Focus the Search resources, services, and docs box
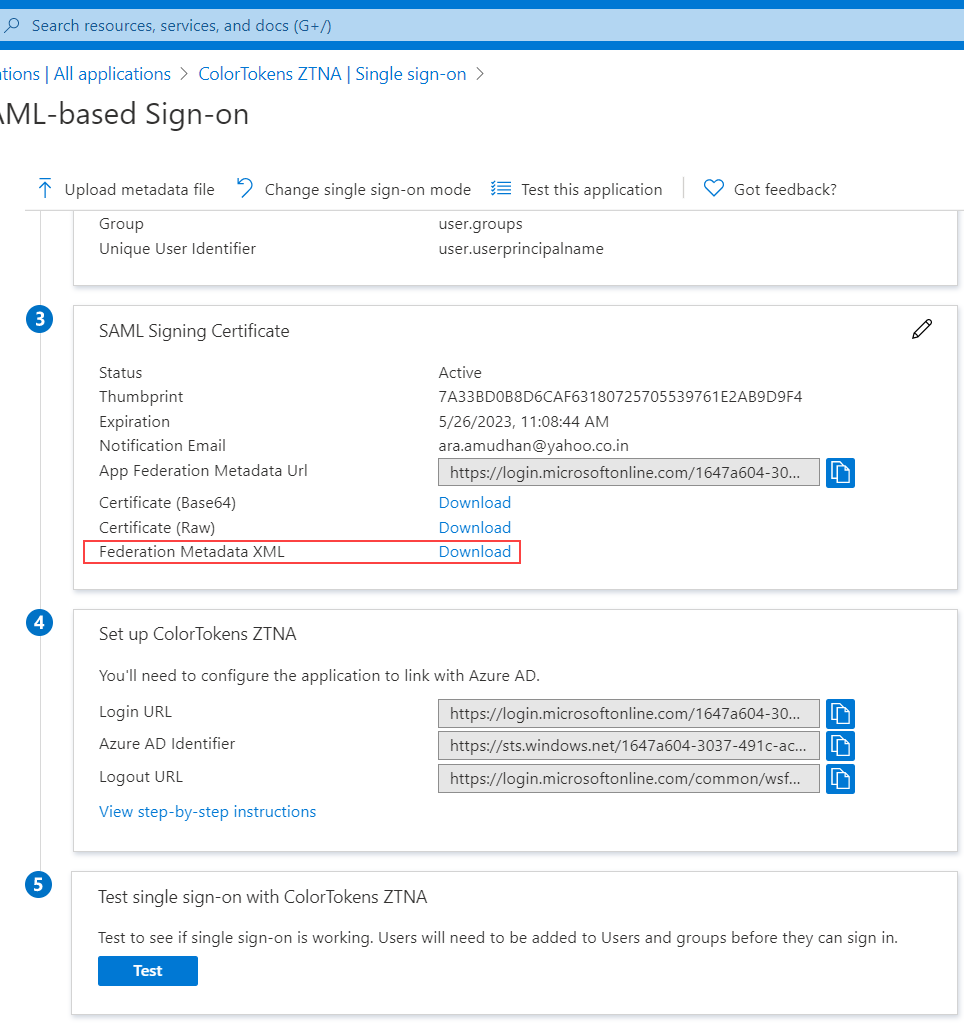964x1024 pixels. point(482,25)
